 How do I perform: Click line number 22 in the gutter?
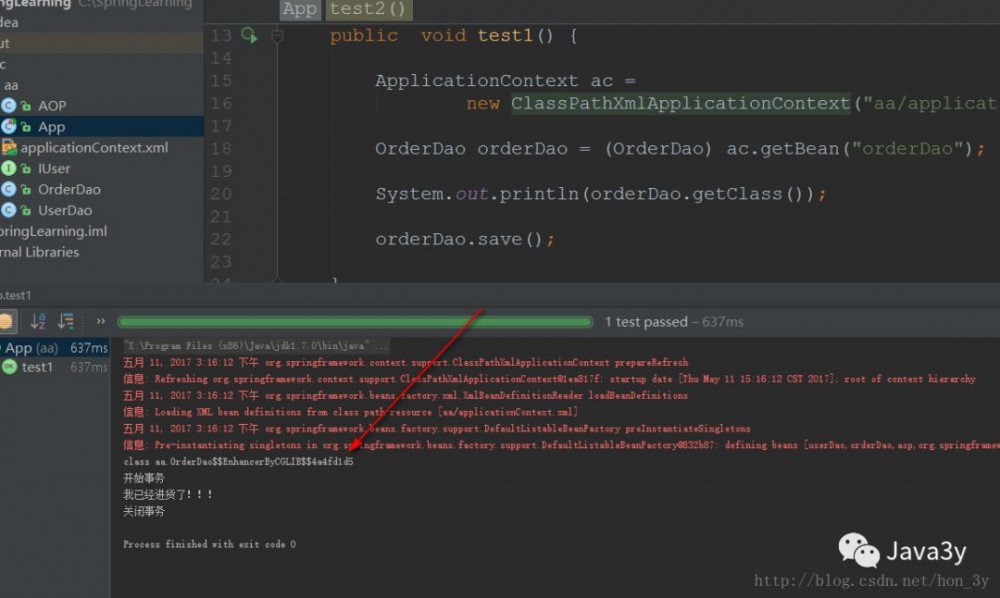[x=221, y=239]
